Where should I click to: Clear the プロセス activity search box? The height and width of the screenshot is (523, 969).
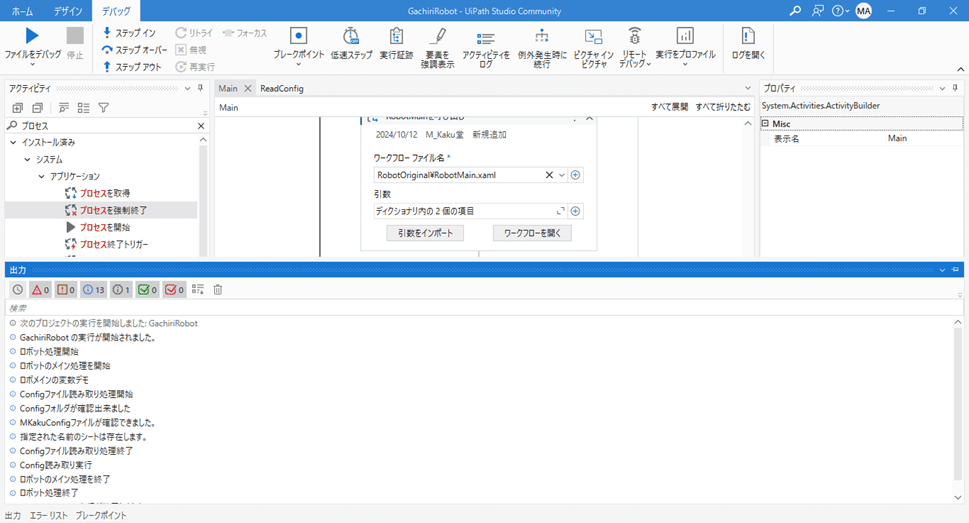[x=201, y=125]
